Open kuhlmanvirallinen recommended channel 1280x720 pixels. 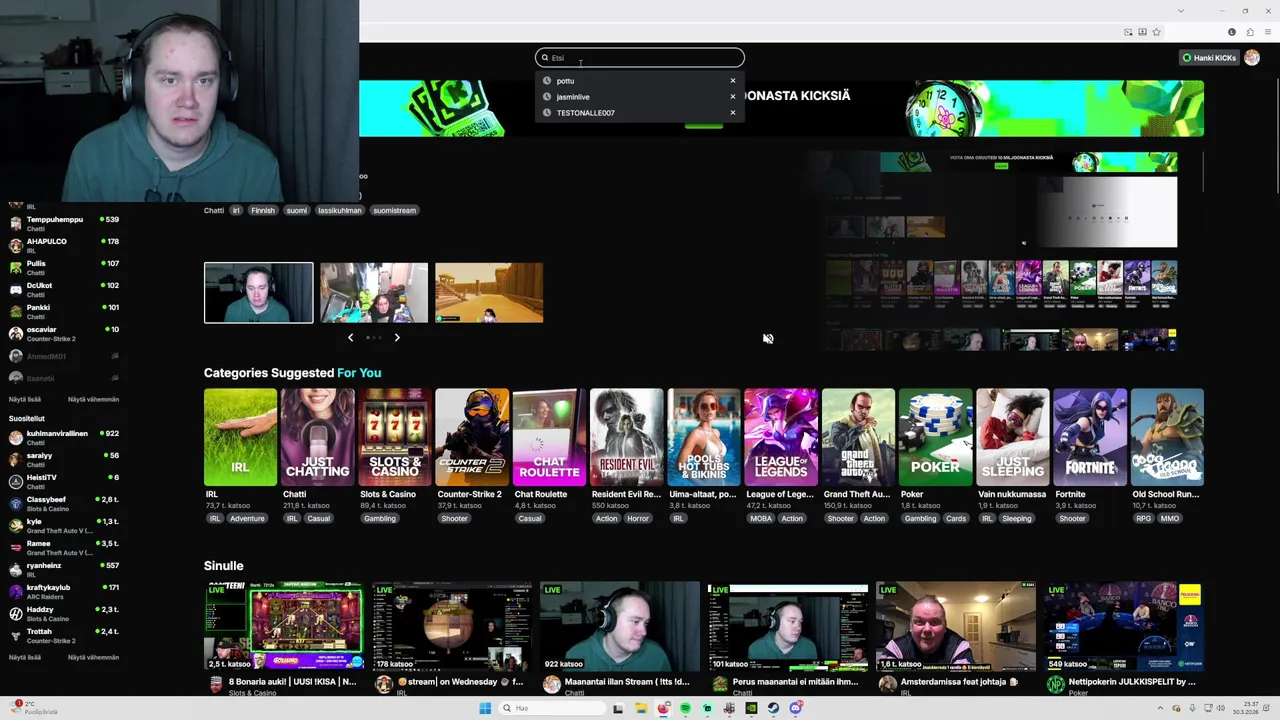[x=64, y=437]
